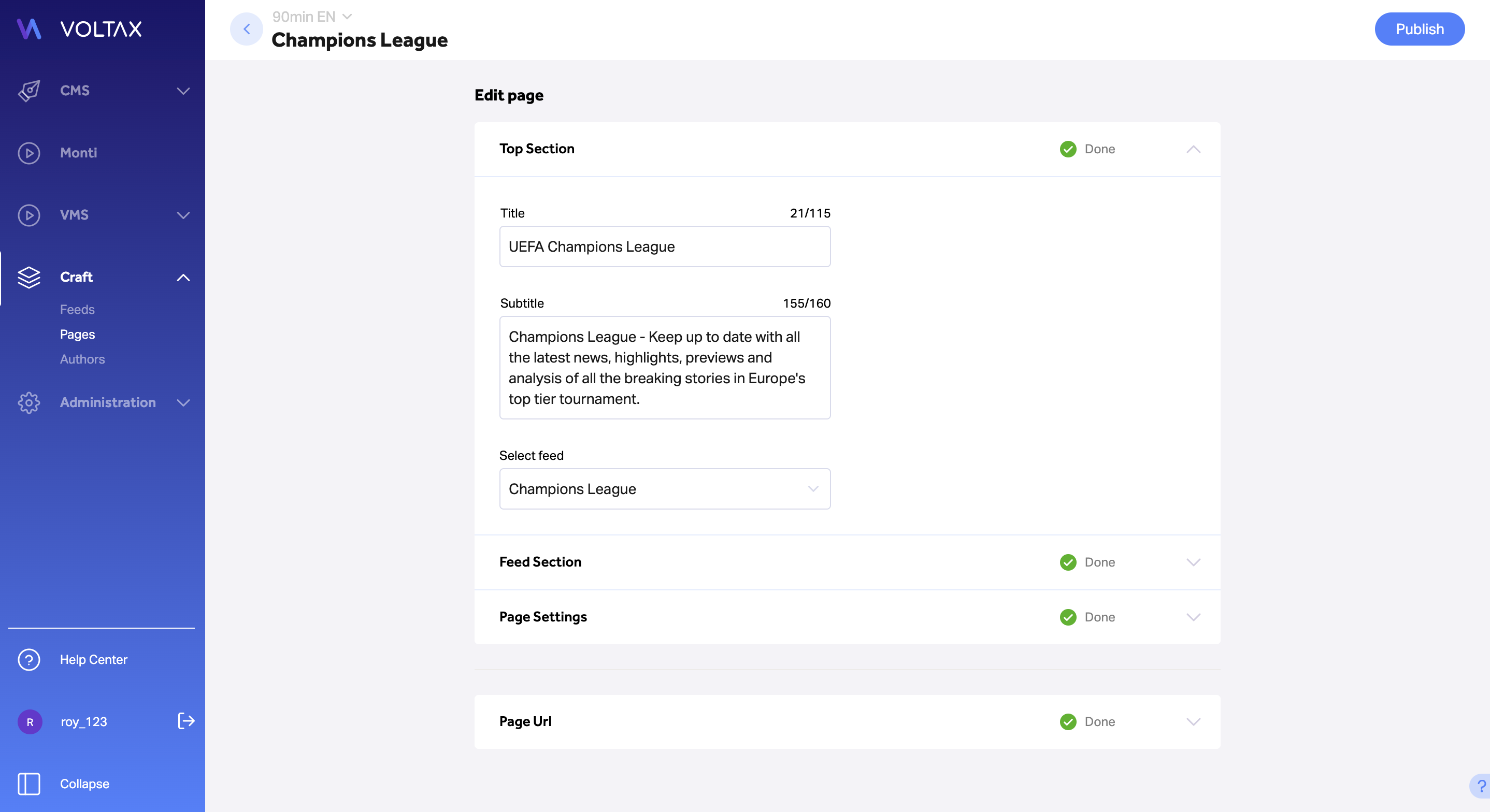Image resolution: width=1490 pixels, height=812 pixels.
Task: Click the 21/115 title counter
Action: coord(810,213)
